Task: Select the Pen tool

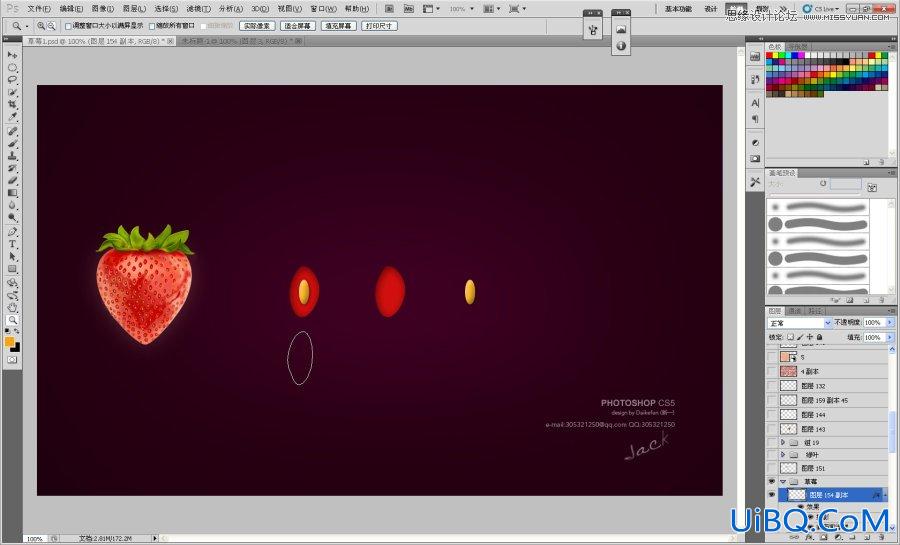Action: pos(12,232)
